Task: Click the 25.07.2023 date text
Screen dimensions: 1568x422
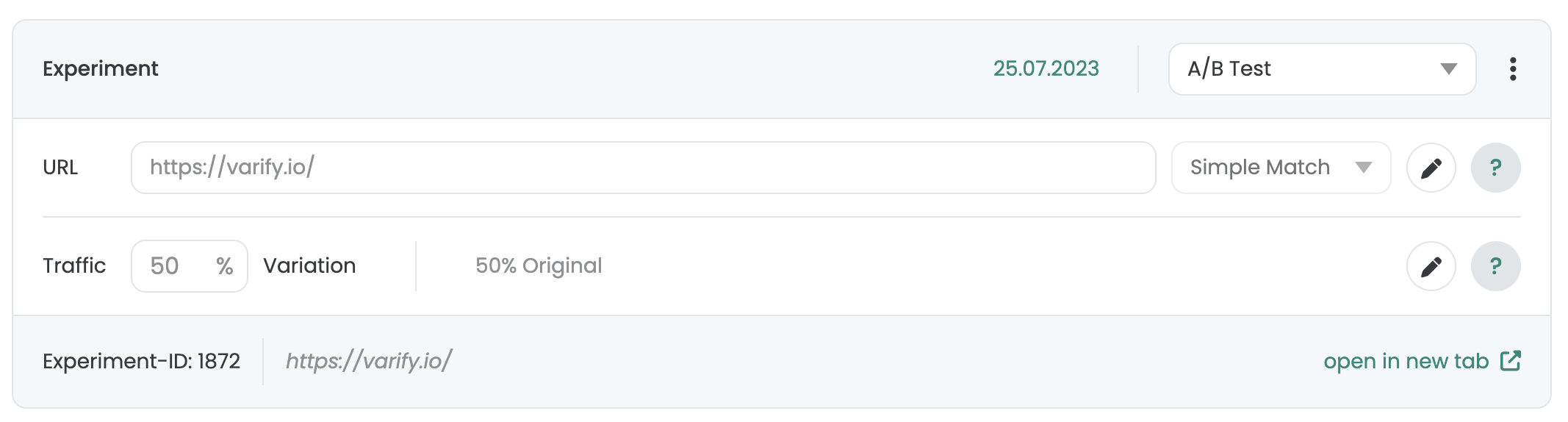Action: pos(1046,68)
